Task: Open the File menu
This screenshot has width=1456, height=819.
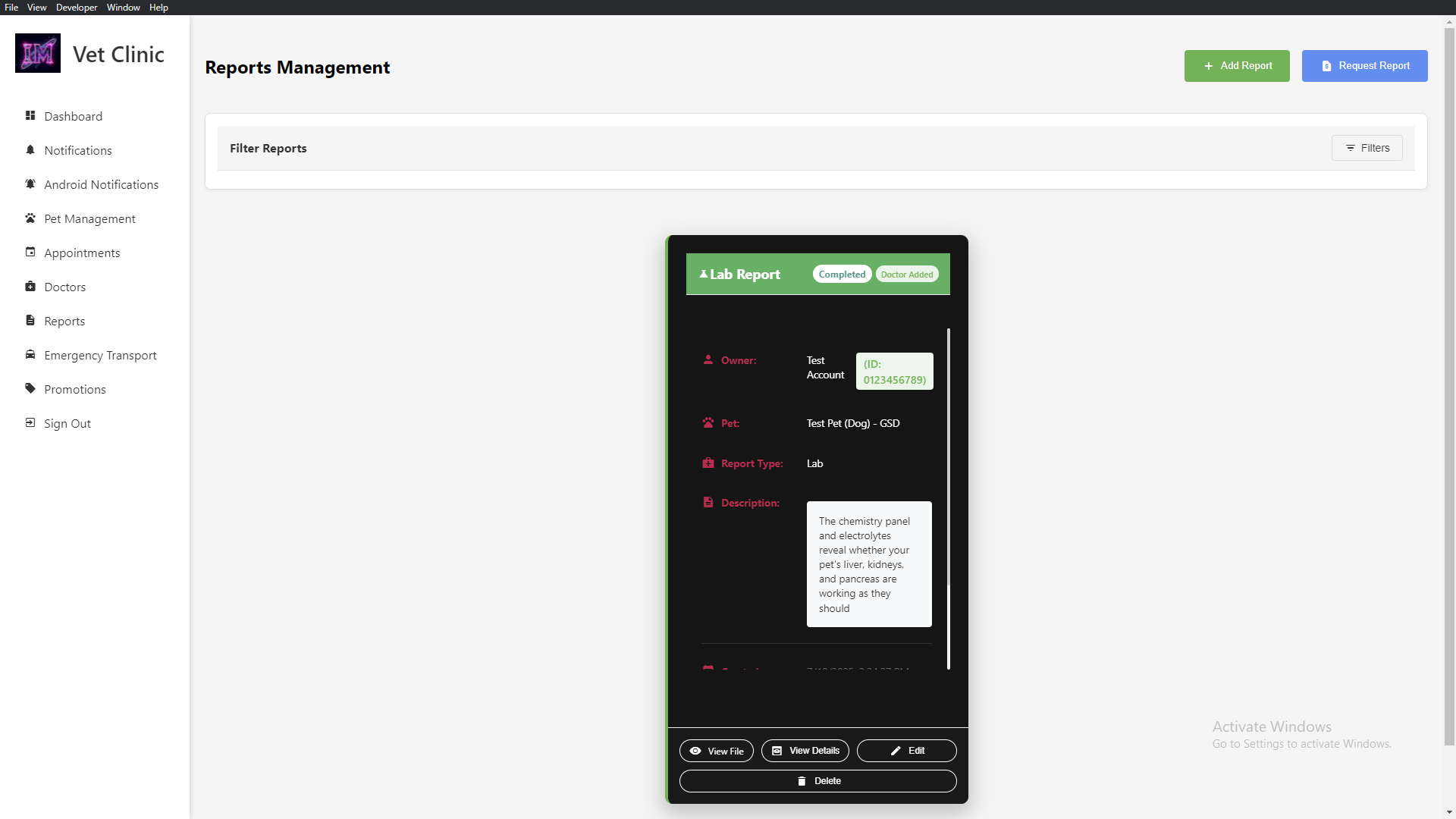Action: [x=11, y=7]
